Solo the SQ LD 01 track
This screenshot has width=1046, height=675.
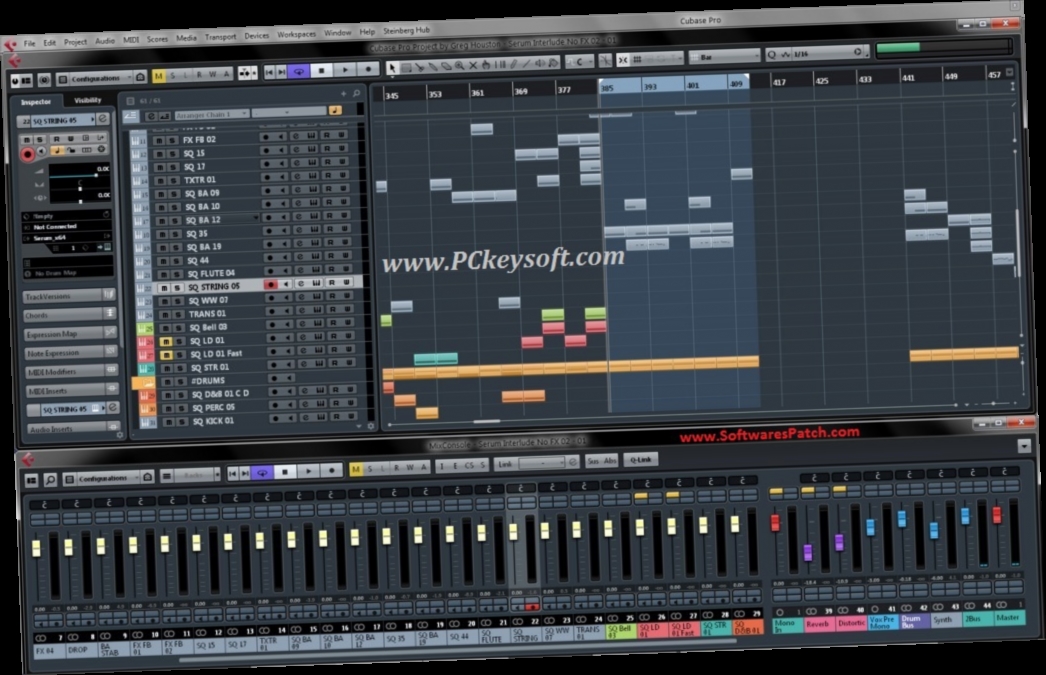[x=179, y=341]
